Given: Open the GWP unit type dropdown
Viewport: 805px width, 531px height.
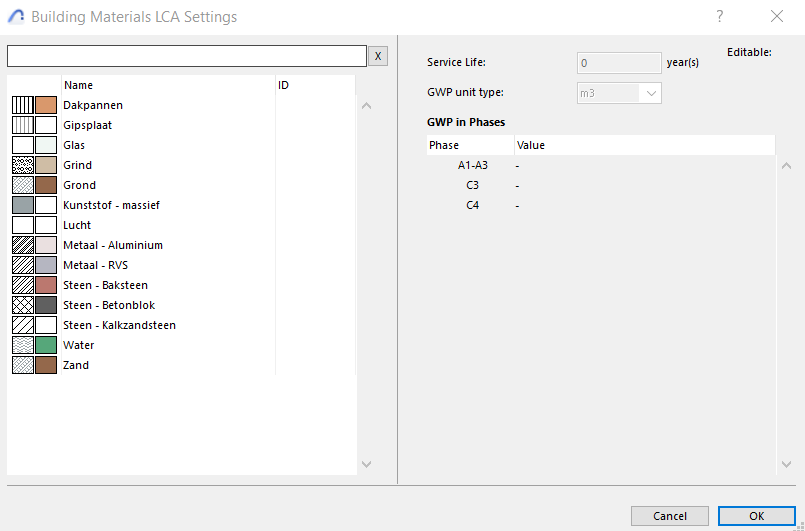Looking at the screenshot, I should point(619,93).
